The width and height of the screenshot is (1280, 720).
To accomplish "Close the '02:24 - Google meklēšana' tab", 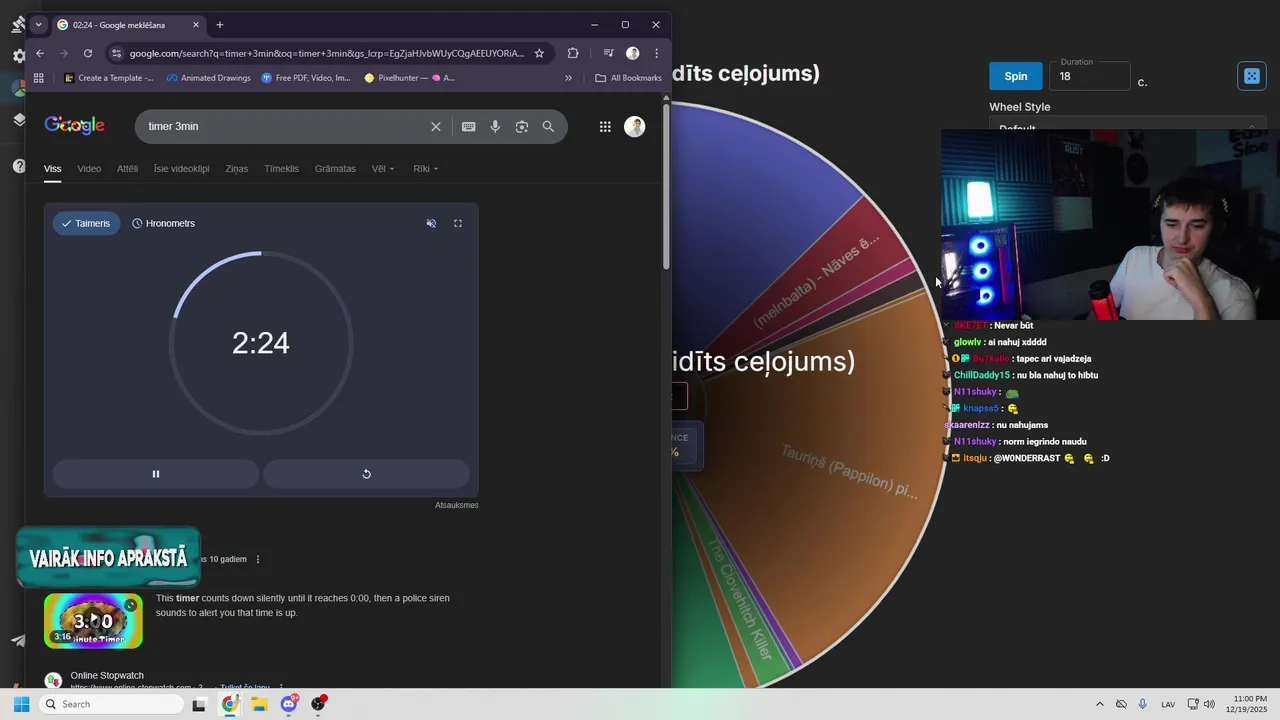I will [x=196, y=25].
